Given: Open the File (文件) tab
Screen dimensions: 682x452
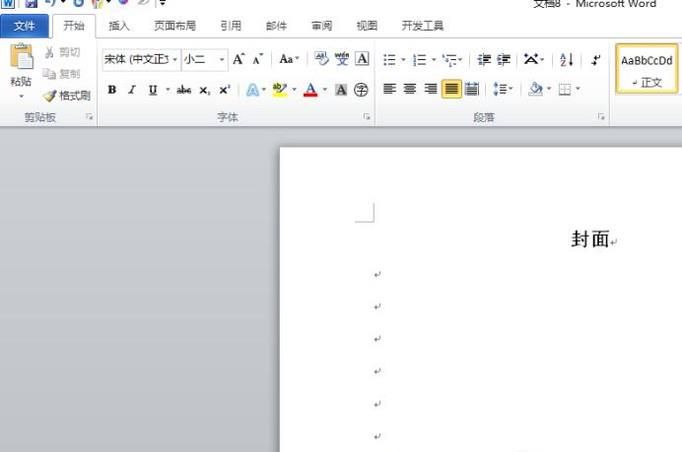Looking at the screenshot, I should click(24, 26).
